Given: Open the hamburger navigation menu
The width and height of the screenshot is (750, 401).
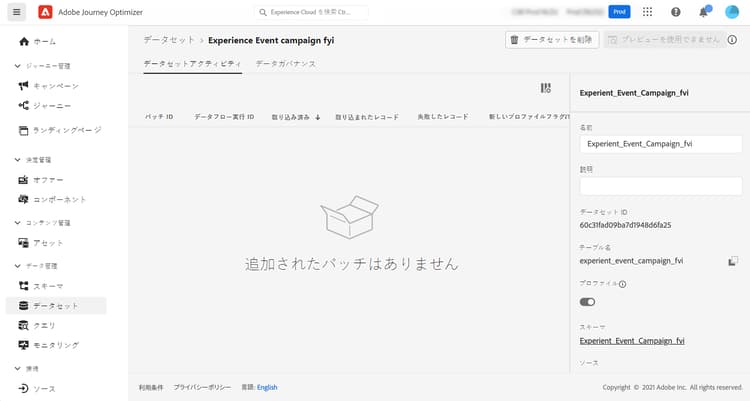Looking at the screenshot, I should tap(16, 12).
